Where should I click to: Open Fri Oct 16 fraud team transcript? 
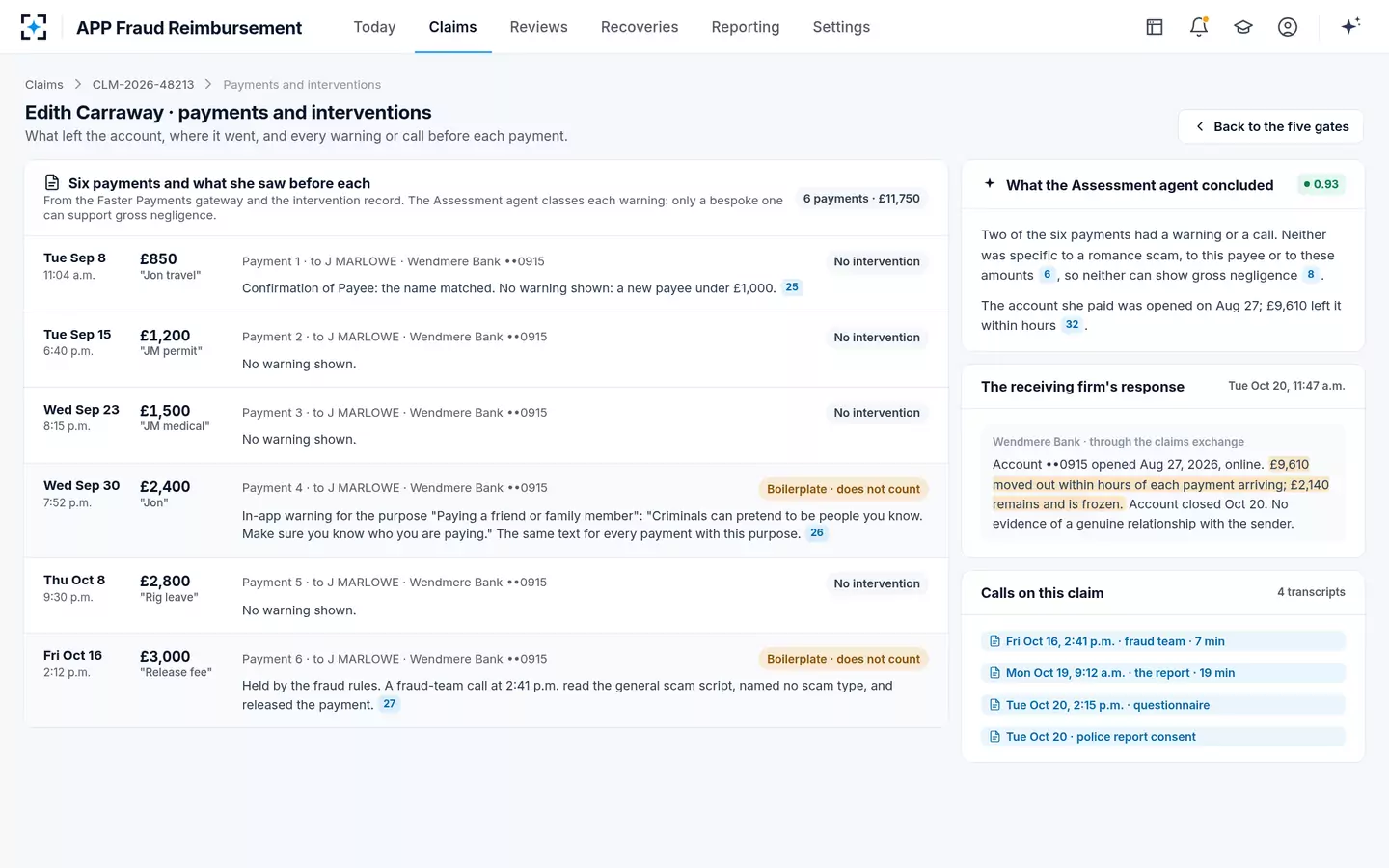[x=1162, y=641]
